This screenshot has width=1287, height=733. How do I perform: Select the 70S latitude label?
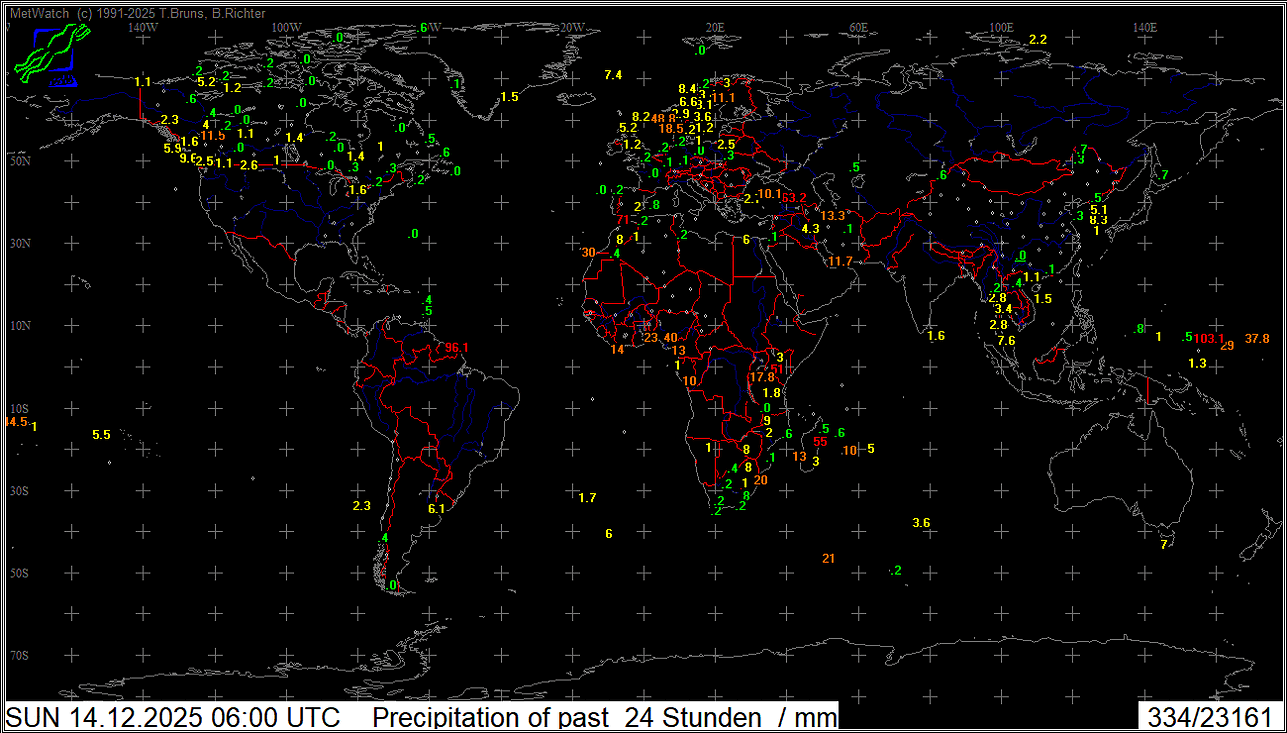tap(19, 655)
